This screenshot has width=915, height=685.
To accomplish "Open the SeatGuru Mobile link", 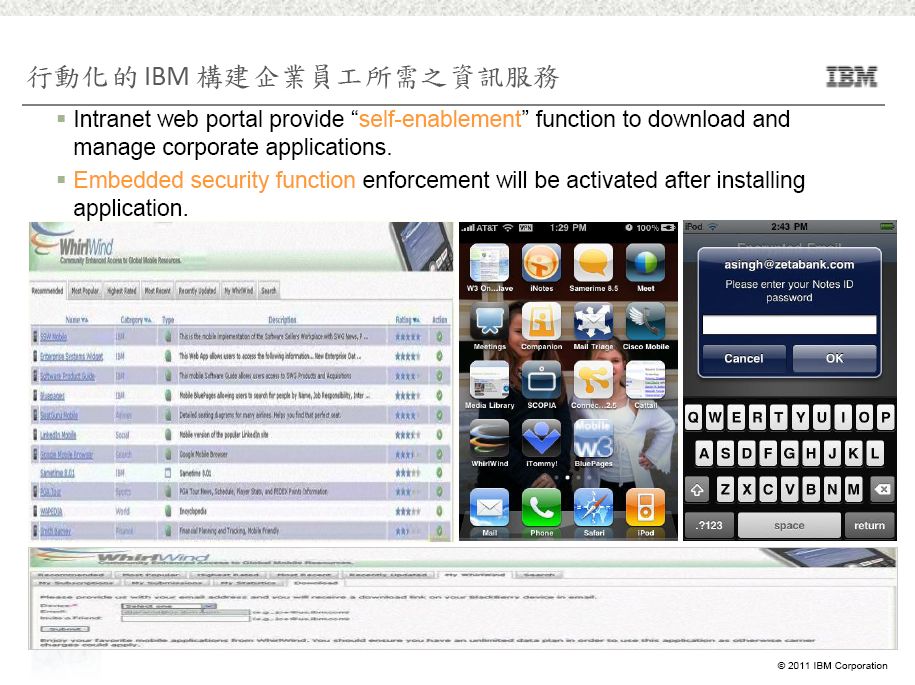I will [58, 415].
